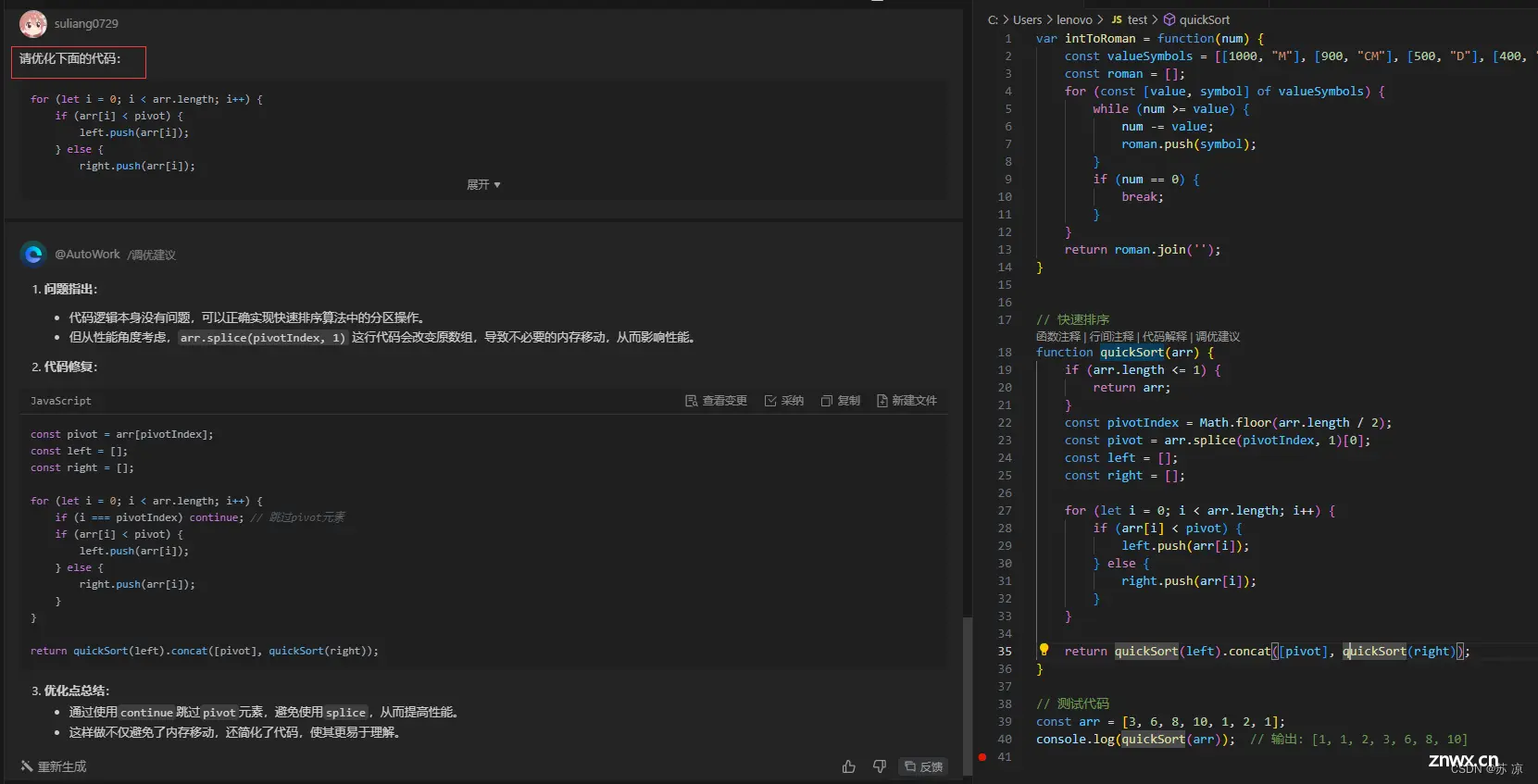Click the 行间注释 code lens link
Image resolution: width=1538 pixels, height=784 pixels.
[x=1111, y=337]
